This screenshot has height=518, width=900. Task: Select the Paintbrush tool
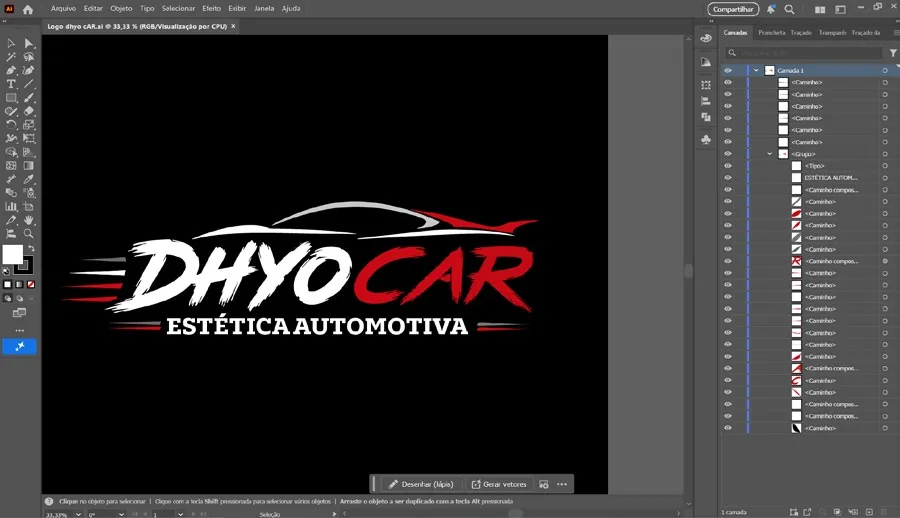click(x=29, y=98)
